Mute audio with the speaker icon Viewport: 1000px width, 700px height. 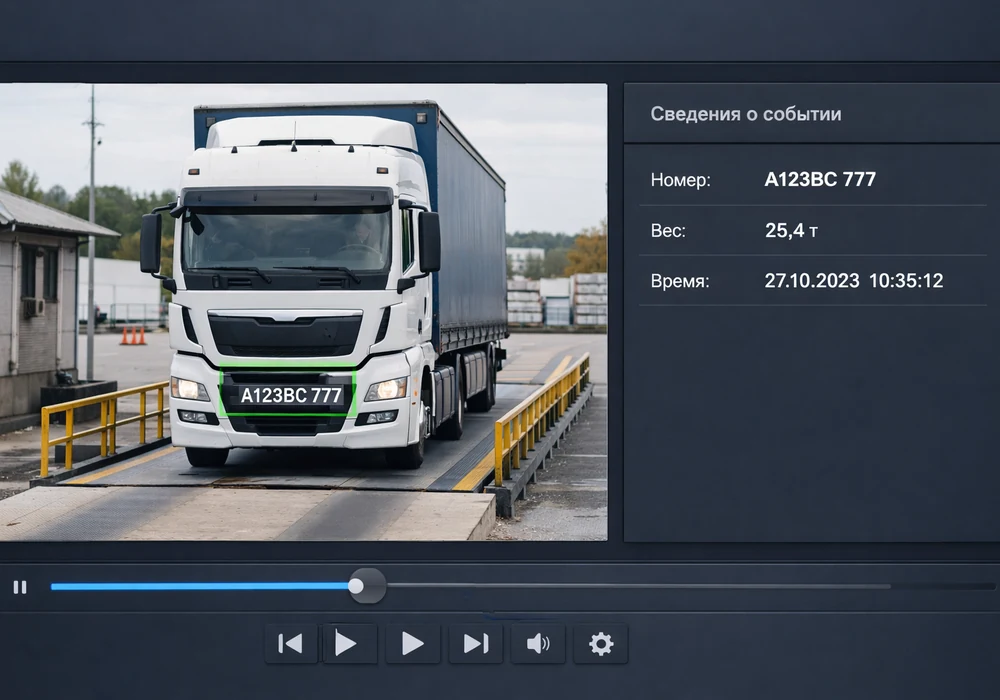click(x=538, y=643)
